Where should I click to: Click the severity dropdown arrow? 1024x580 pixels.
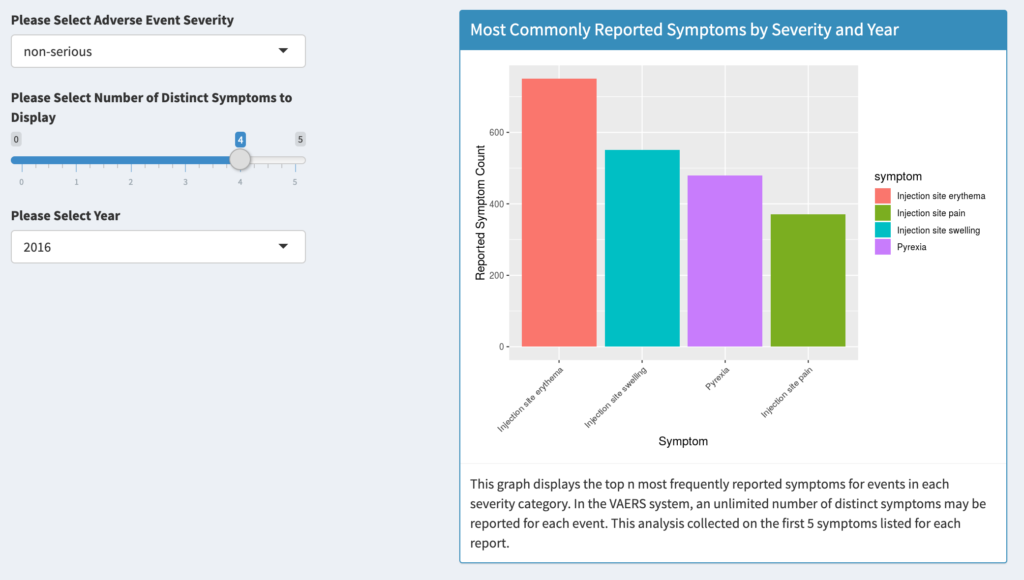283,51
